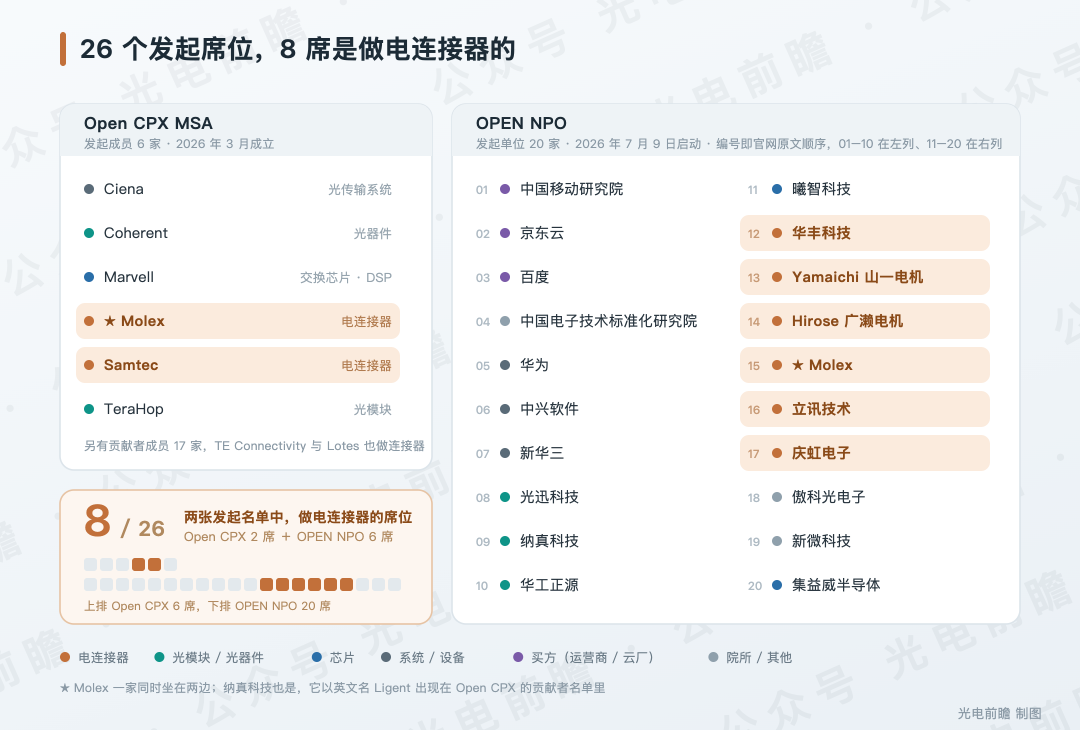Click the blue 芯片 legend dot
The width and height of the screenshot is (1080, 730).
tap(317, 658)
